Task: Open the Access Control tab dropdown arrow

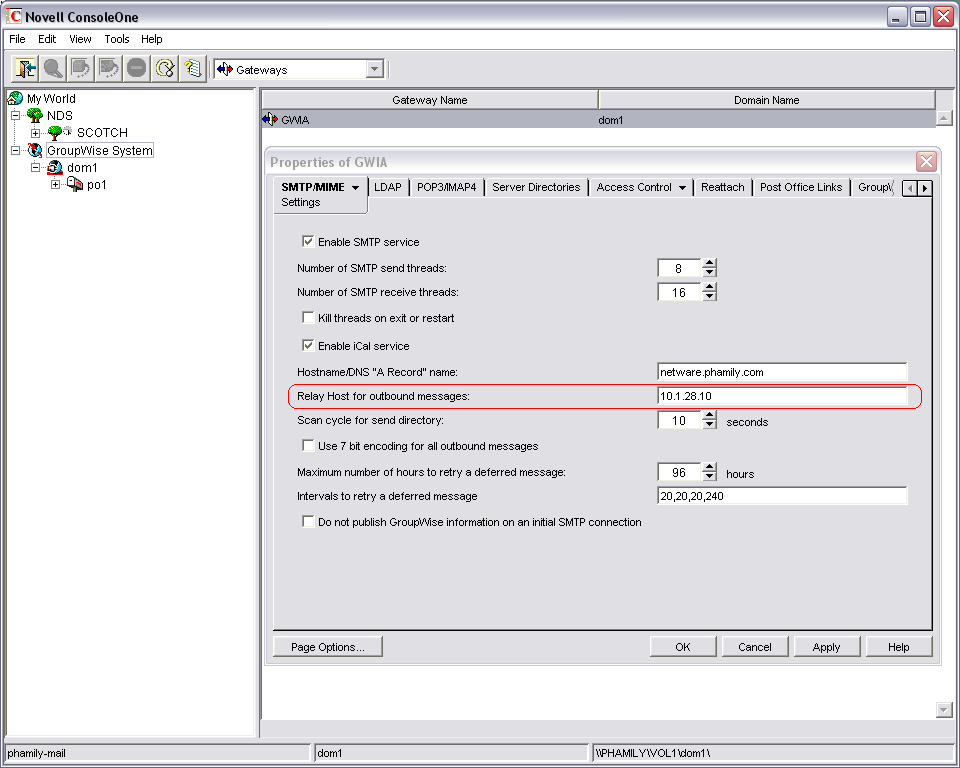Action: [x=682, y=188]
